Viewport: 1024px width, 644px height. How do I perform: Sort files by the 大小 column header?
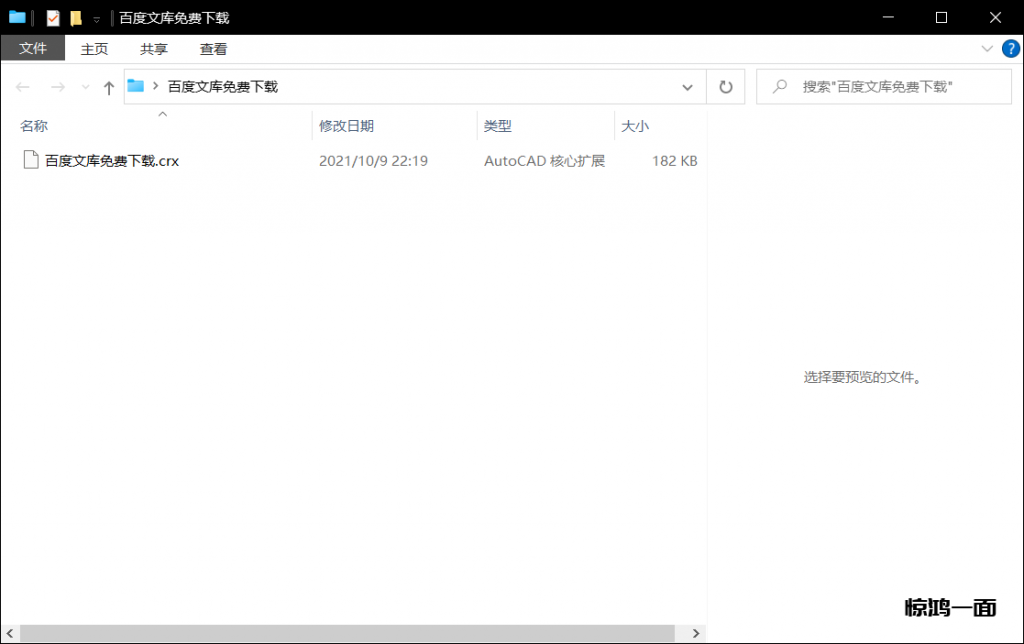tap(635, 126)
